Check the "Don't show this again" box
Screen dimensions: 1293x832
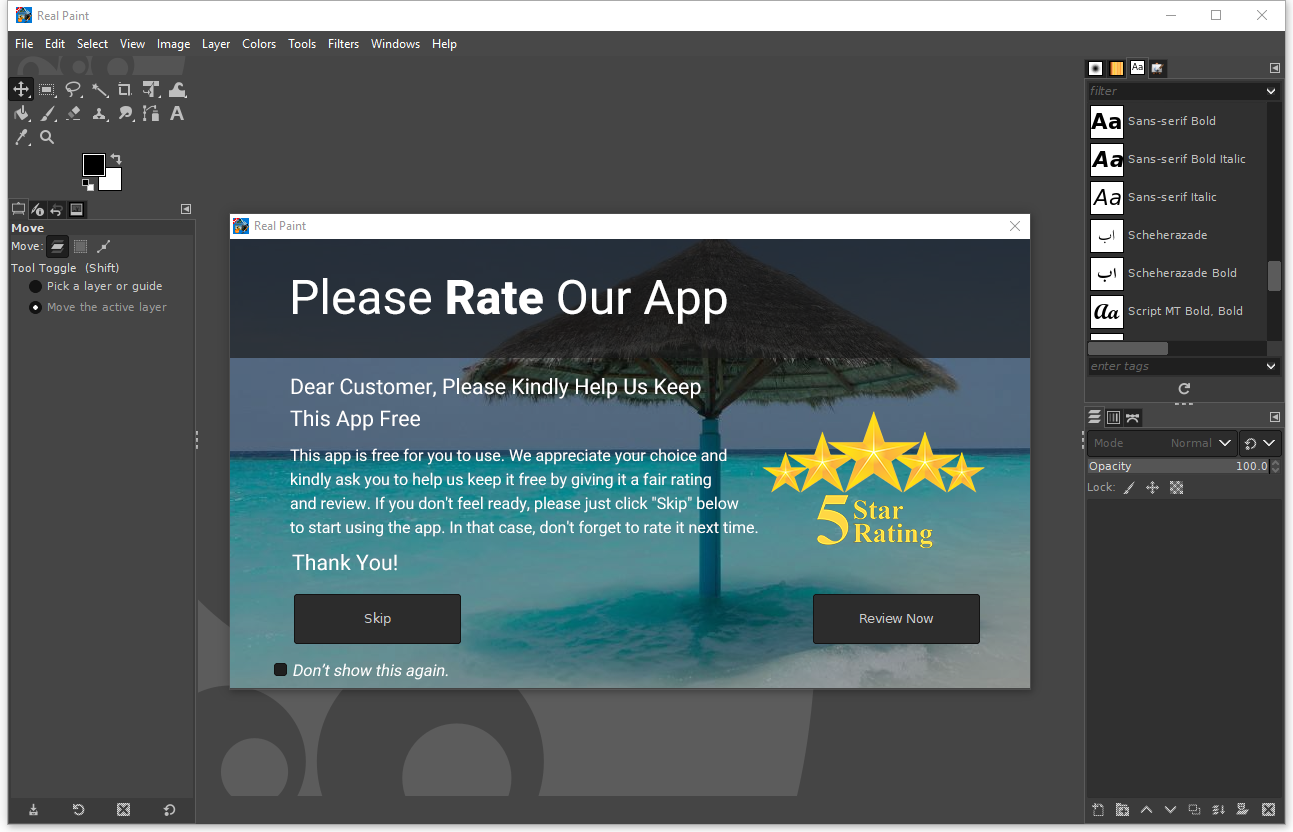pos(281,670)
